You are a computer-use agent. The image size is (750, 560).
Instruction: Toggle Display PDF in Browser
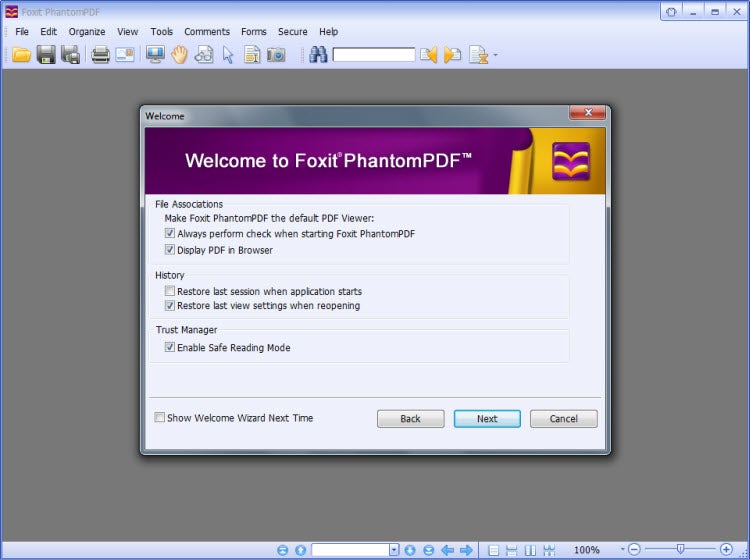[169, 250]
